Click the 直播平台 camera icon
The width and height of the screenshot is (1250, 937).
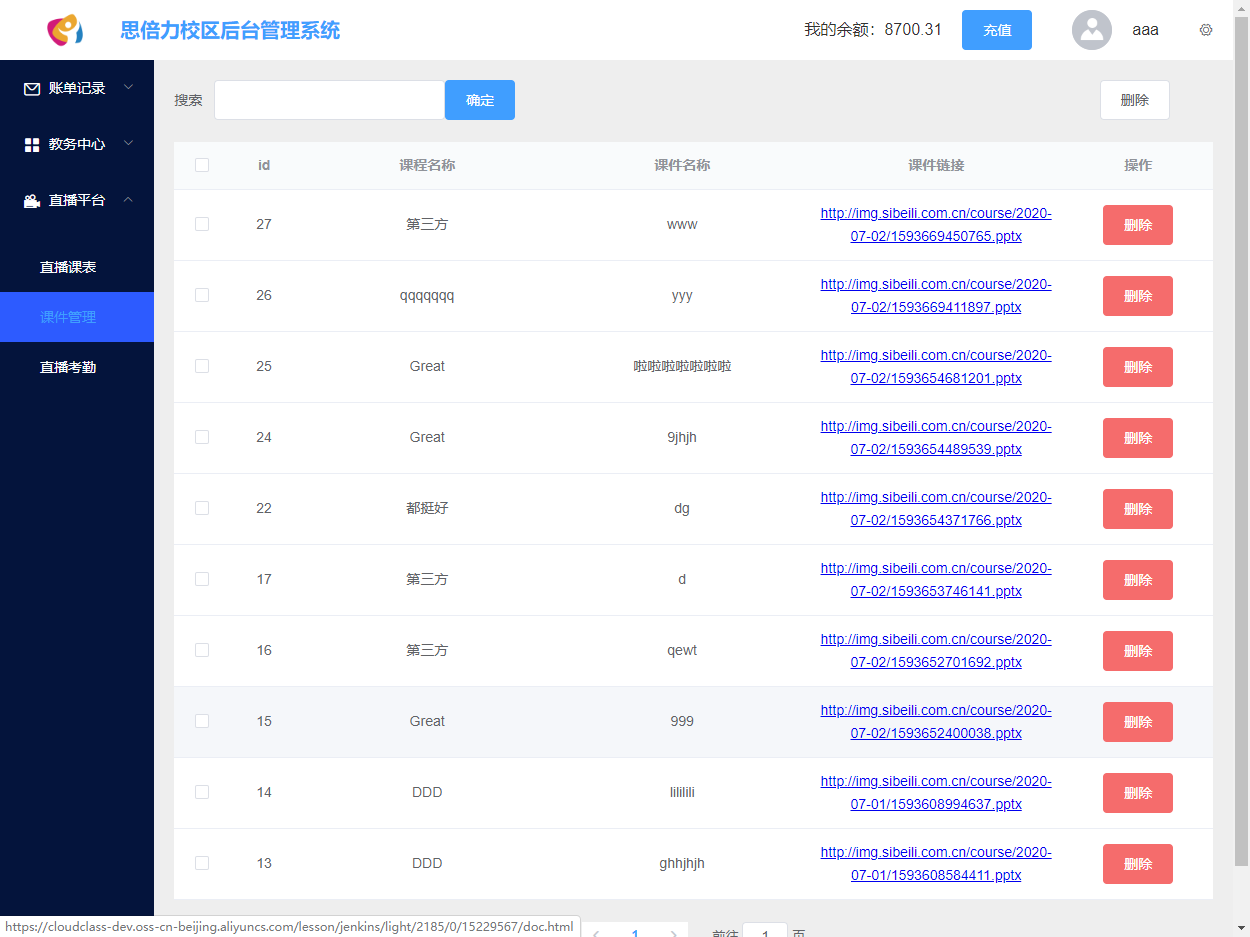(x=31, y=200)
